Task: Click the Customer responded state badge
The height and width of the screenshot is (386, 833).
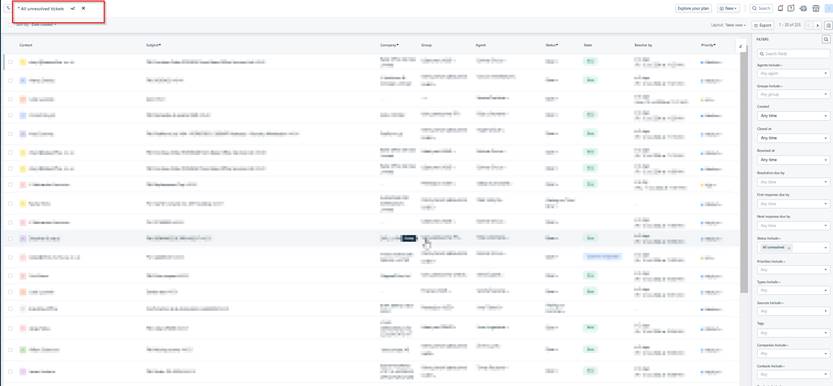Action: pos(602,256)
